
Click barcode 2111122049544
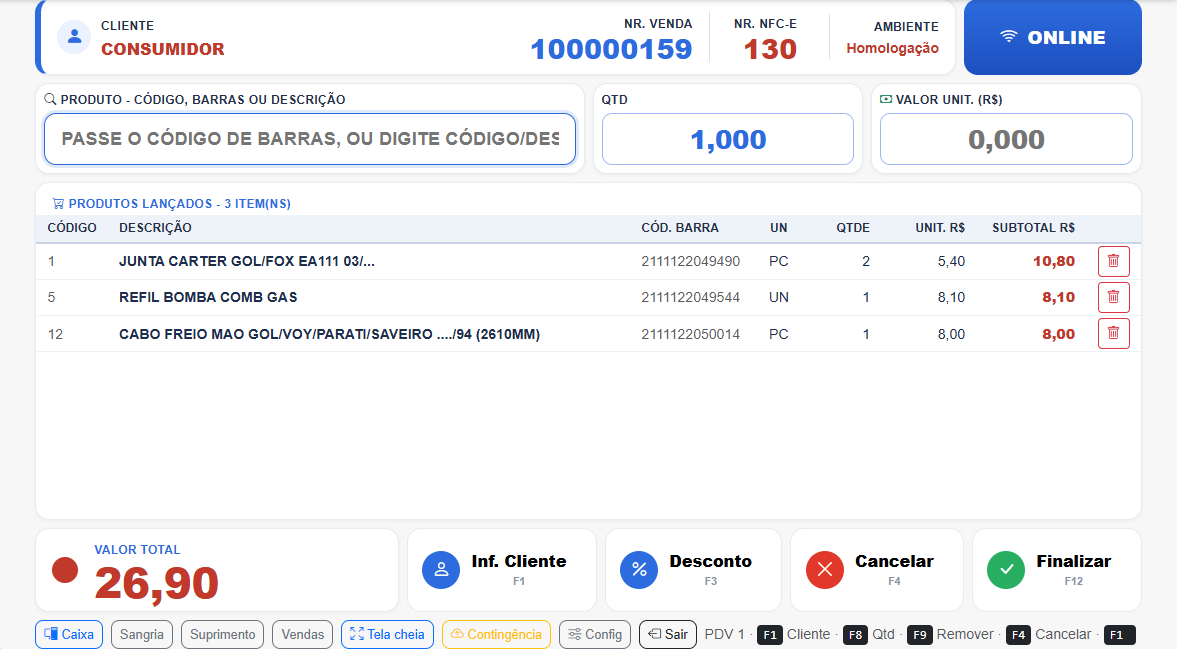point(691,297)
